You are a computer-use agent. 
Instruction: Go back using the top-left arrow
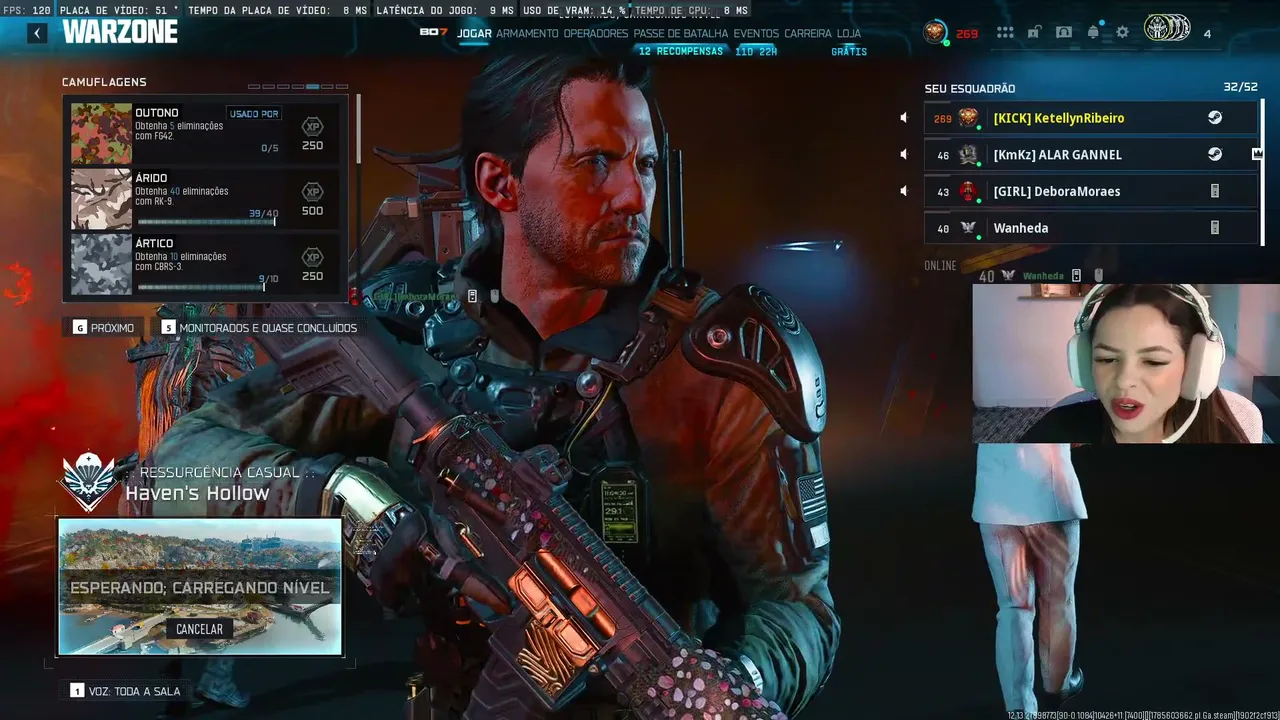[37, 33]
